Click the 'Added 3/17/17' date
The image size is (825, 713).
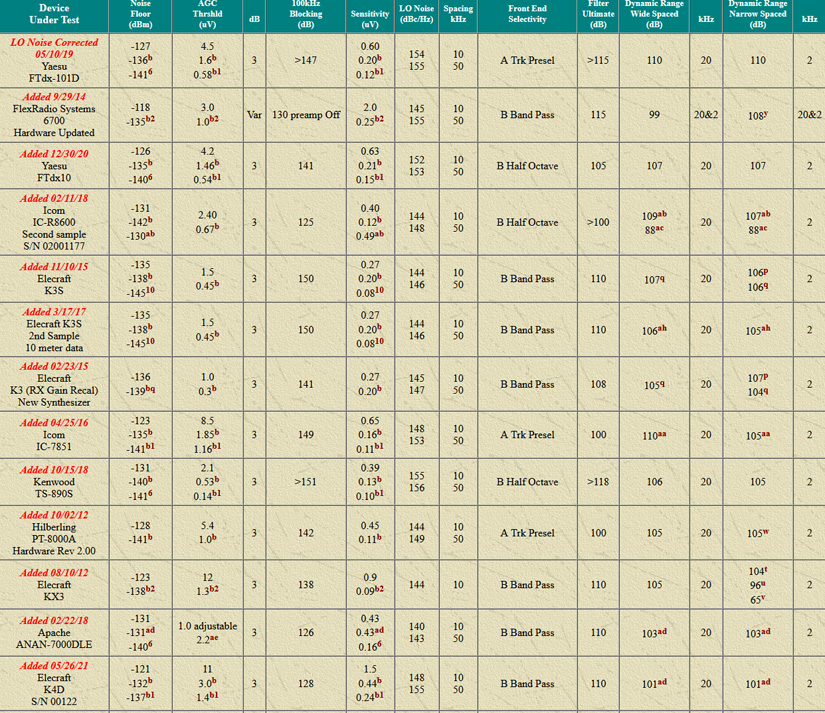click(x=54, y=312)
